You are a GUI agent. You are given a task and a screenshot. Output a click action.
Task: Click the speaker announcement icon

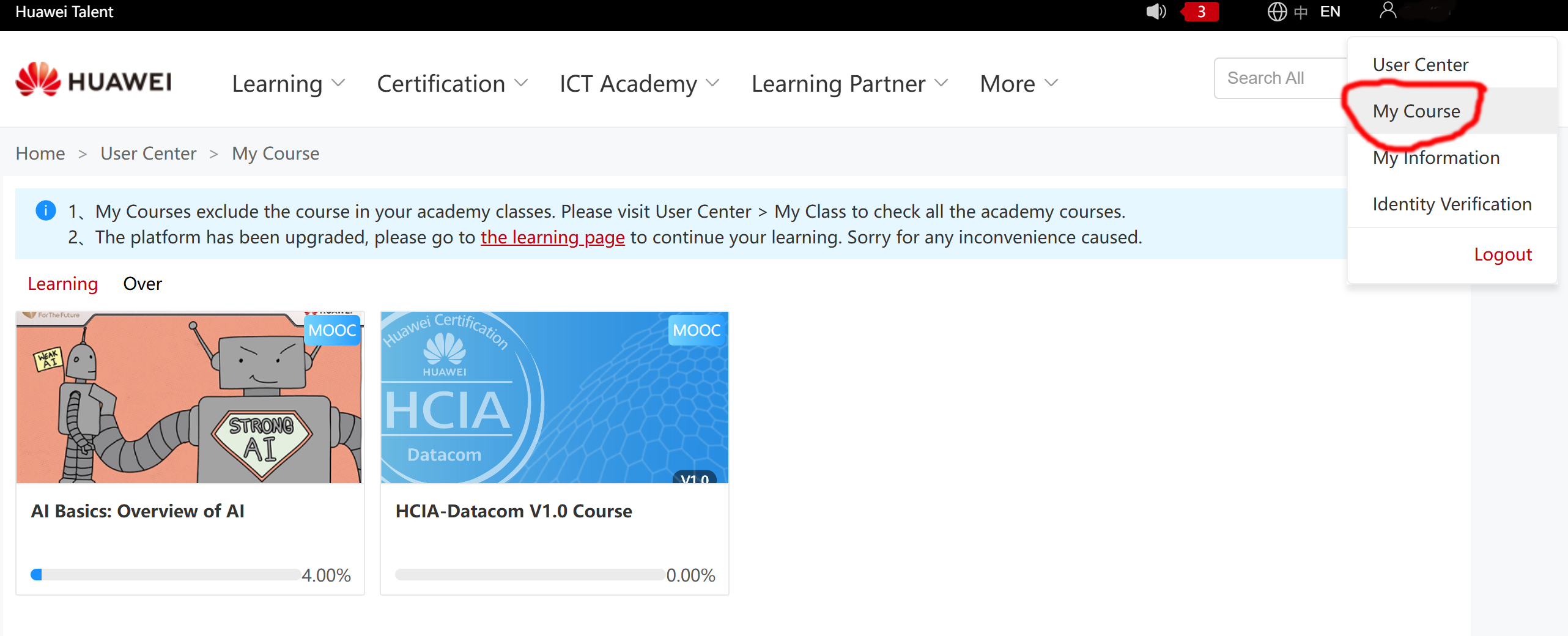[x=1155, y=12]
